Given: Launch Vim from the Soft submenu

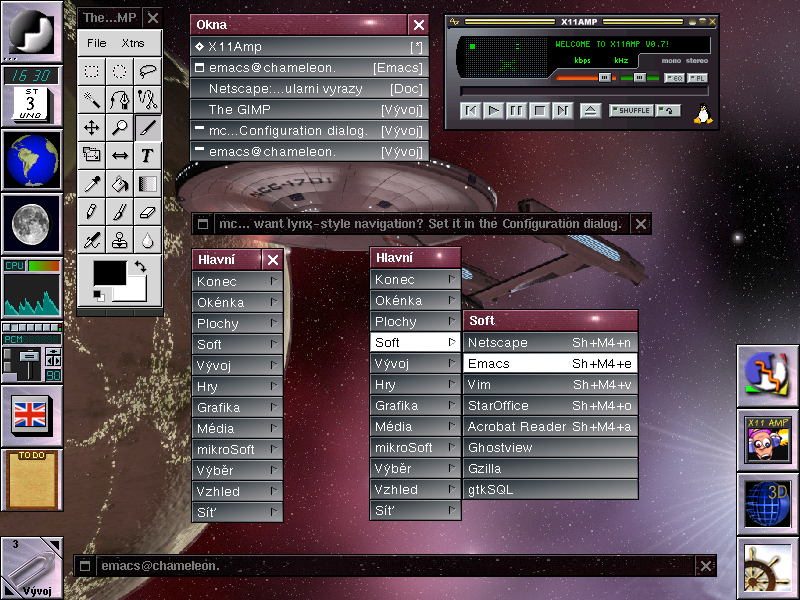Looking at the screenshot, I should tap(551, 384).
